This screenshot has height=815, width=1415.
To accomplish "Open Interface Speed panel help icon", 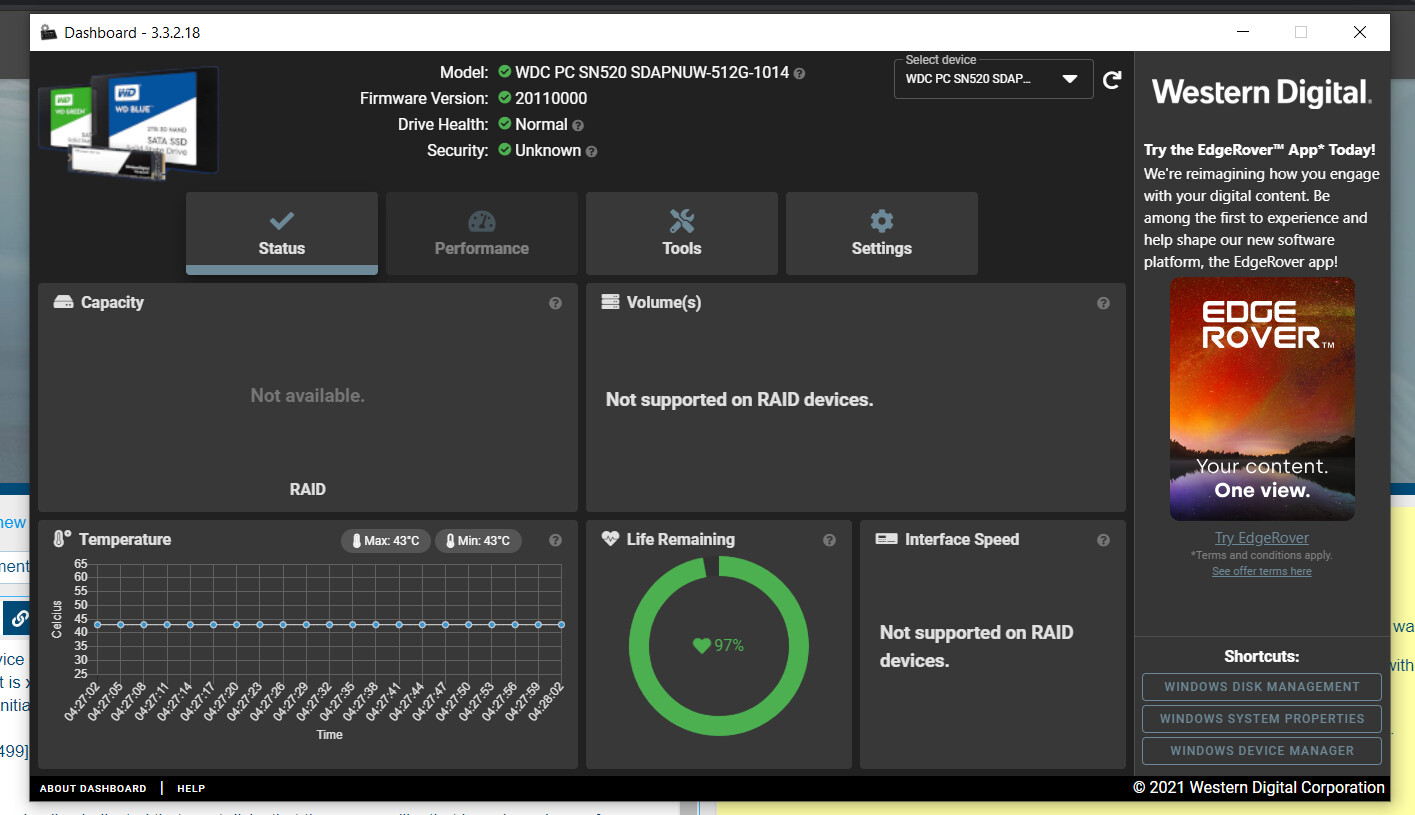I will click(x=1103, y=540).
